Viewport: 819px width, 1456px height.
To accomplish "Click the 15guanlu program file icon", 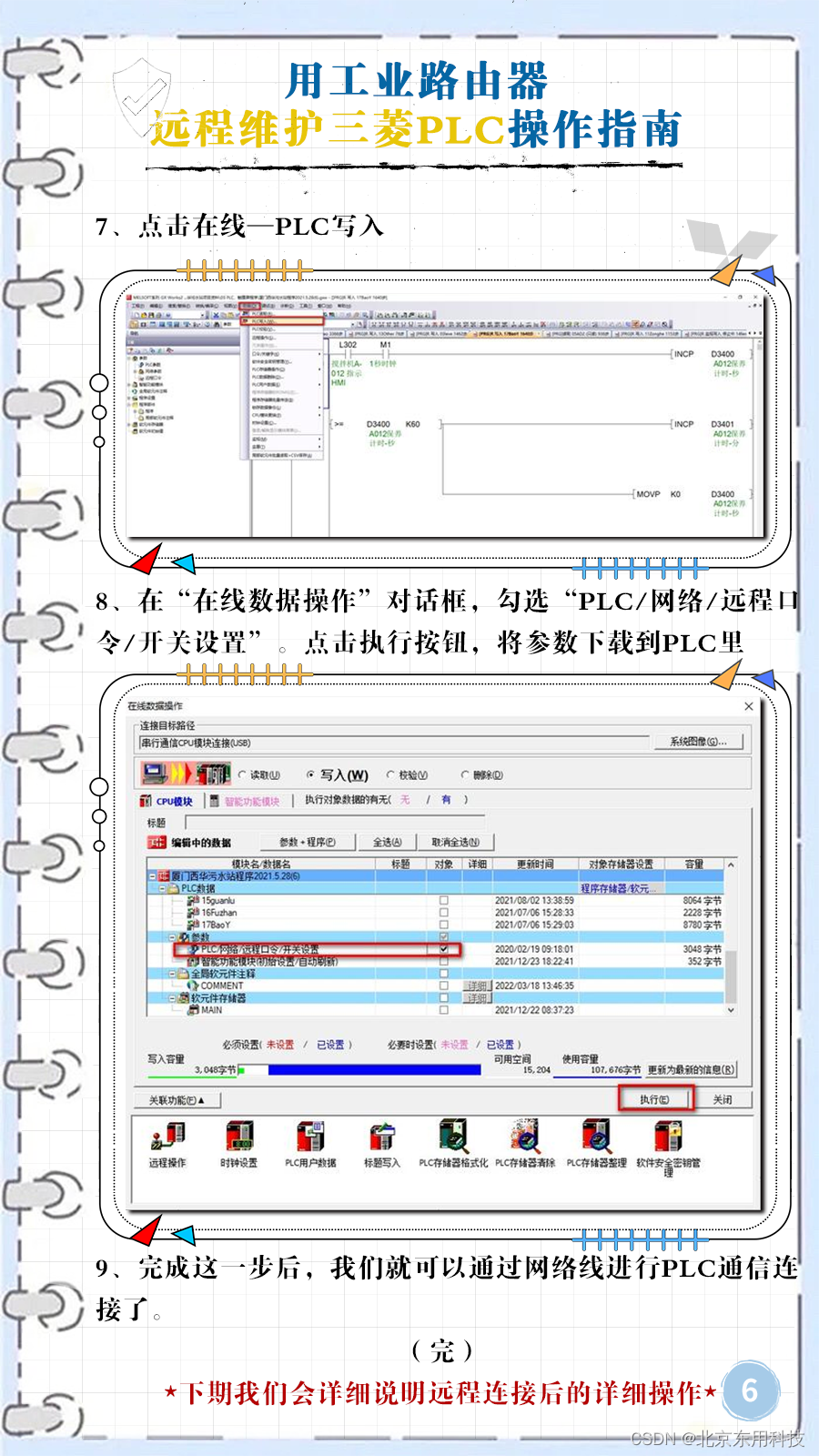I will [193, 900].
